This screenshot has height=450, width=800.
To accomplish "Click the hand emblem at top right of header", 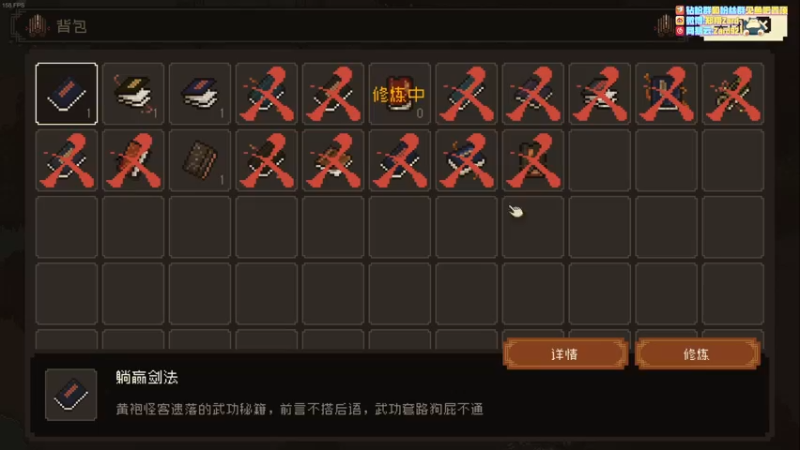I will click(x=664, y=26).
